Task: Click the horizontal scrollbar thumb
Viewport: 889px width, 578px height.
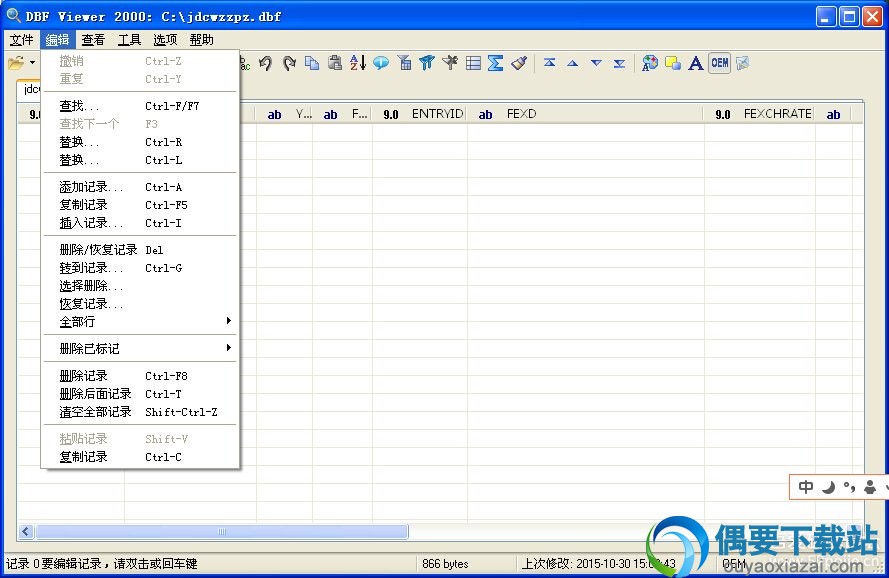Action: tap(222, 531)
